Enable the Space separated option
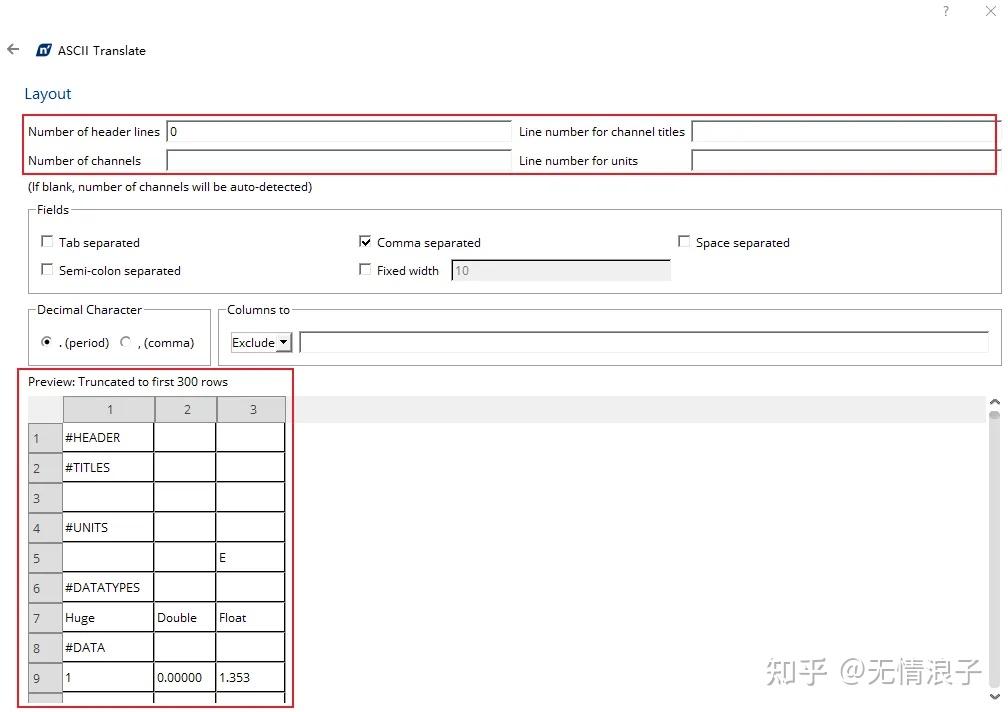 pyautogui.click(x=684, y=240)
